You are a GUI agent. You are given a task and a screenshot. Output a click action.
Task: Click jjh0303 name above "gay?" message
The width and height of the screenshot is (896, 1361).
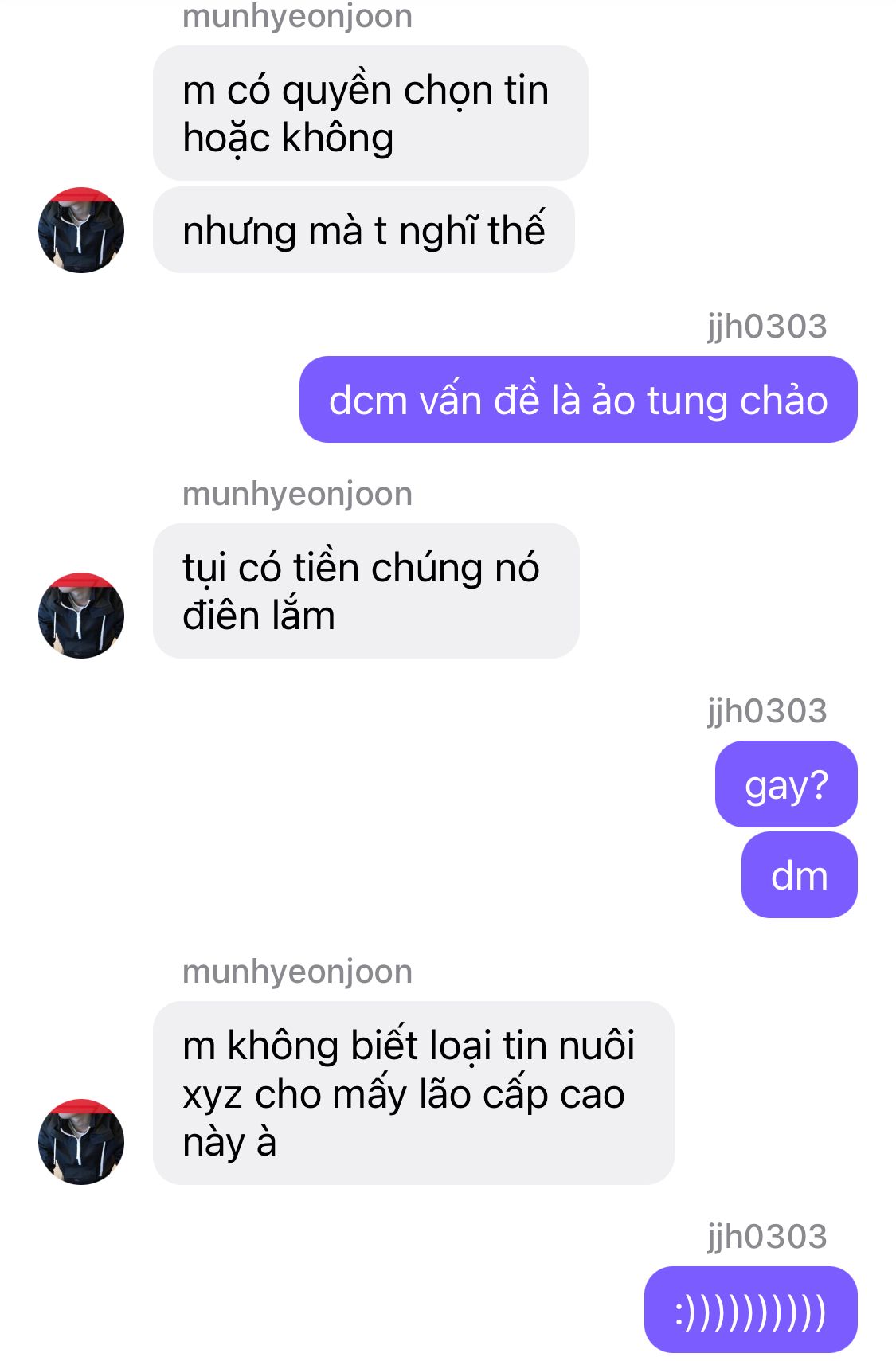point(767,711)
